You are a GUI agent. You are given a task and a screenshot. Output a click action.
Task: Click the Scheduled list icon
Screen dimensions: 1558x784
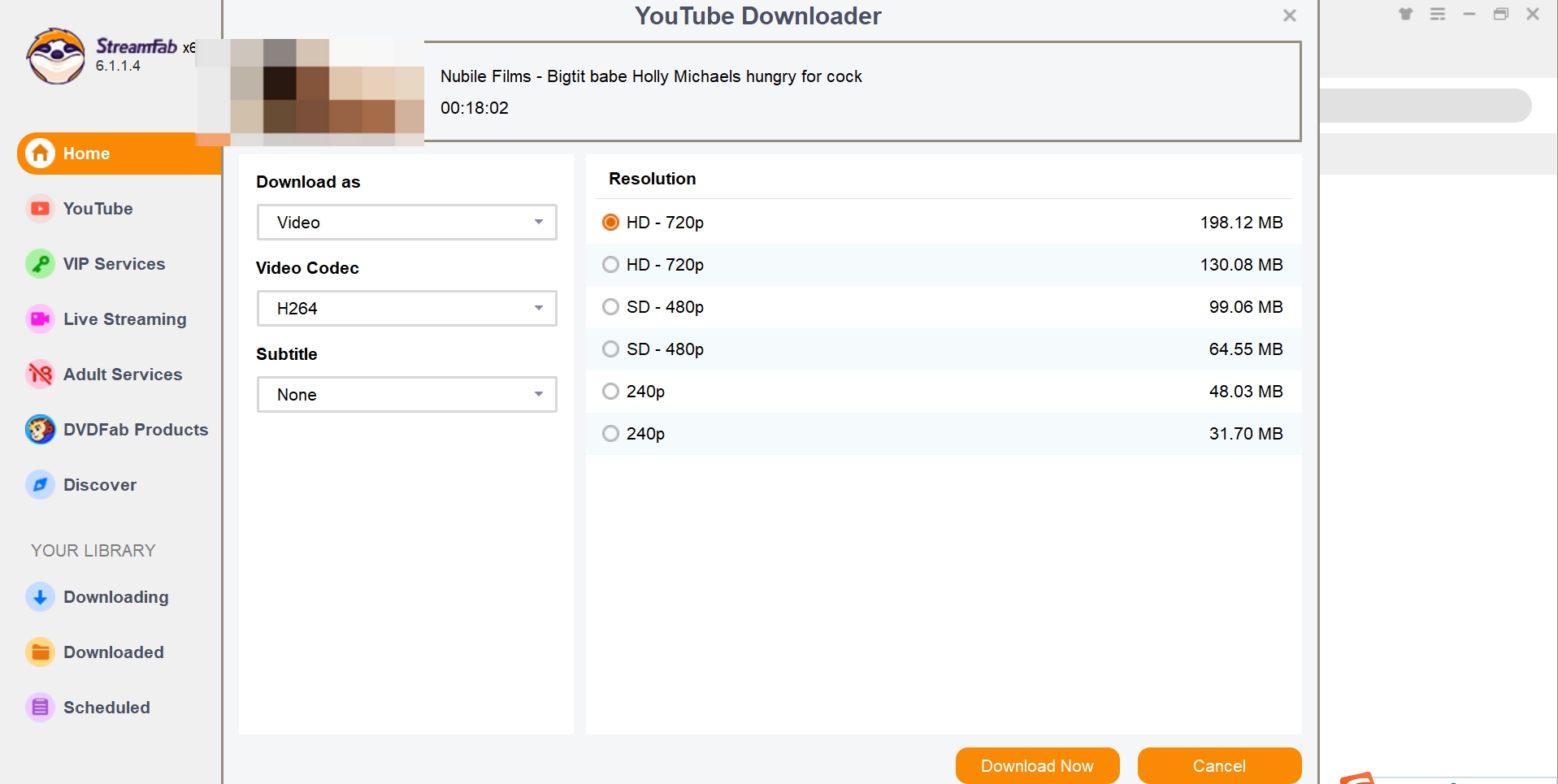40,708
